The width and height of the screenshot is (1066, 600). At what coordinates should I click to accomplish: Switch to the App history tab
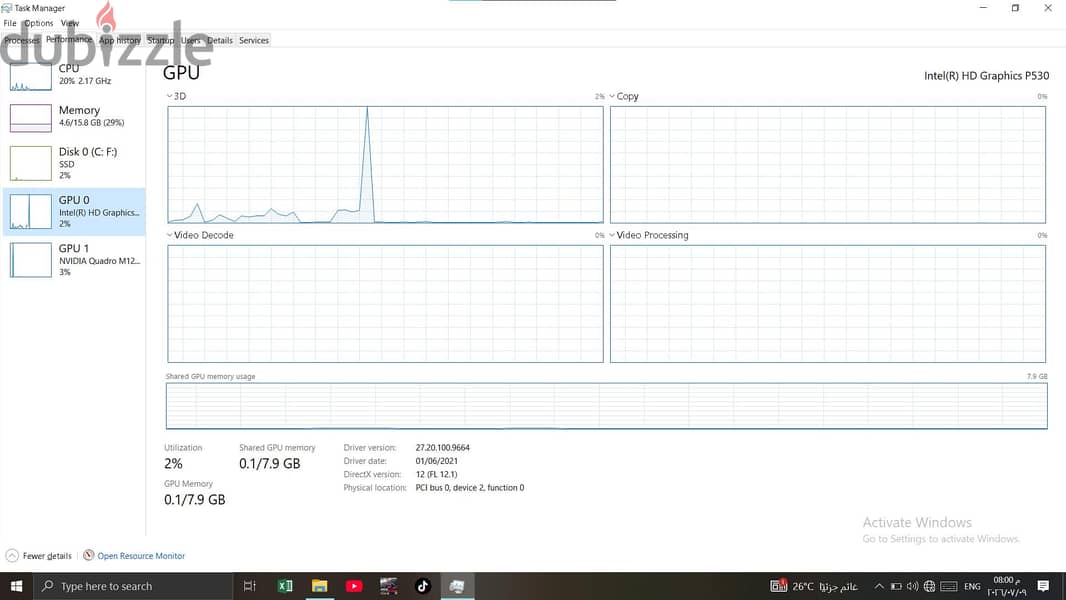pos(120,41)
